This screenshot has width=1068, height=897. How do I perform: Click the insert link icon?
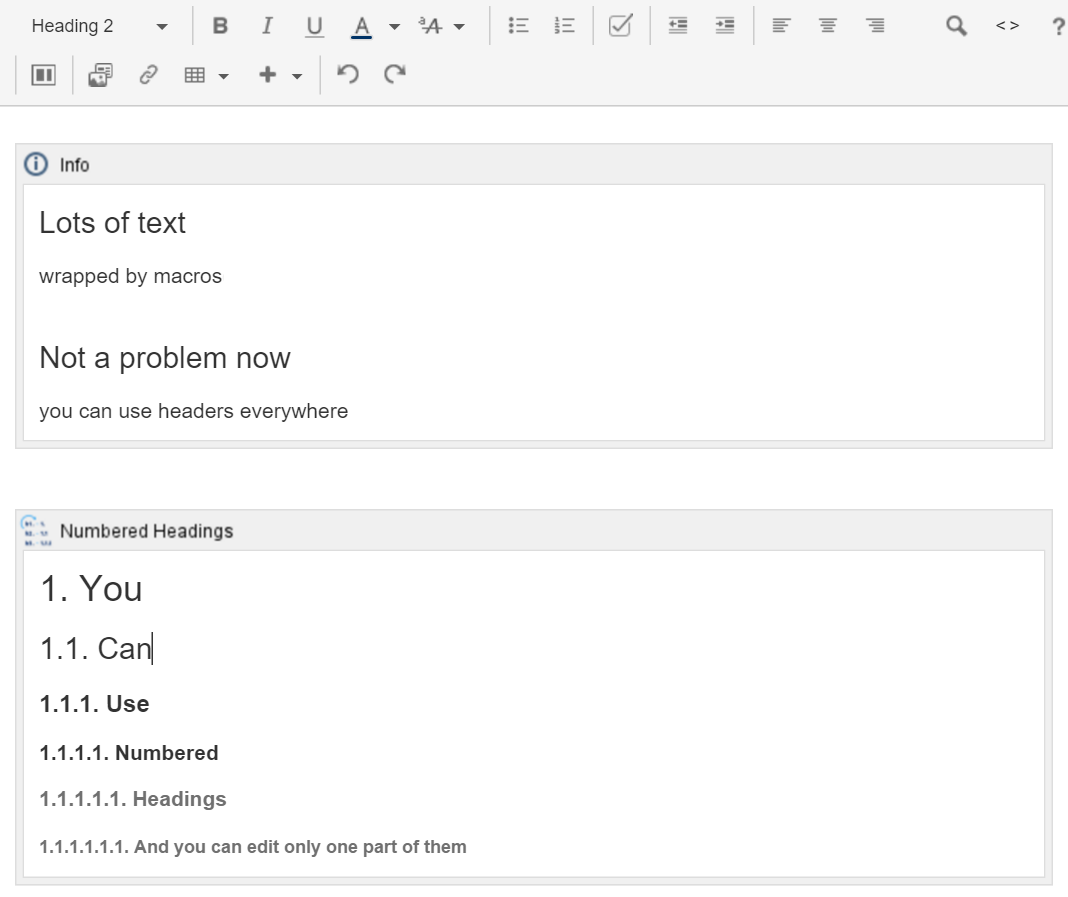point(149,76)
